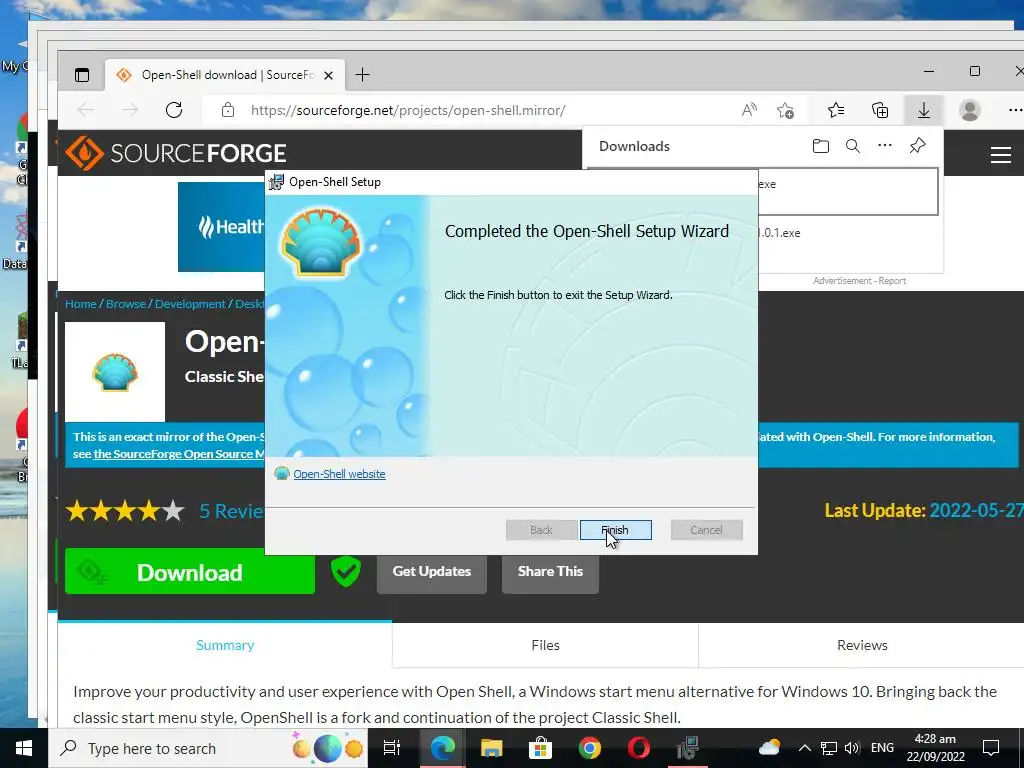
Task: Add this page to favorites
Action: click(x=785, y=110)
